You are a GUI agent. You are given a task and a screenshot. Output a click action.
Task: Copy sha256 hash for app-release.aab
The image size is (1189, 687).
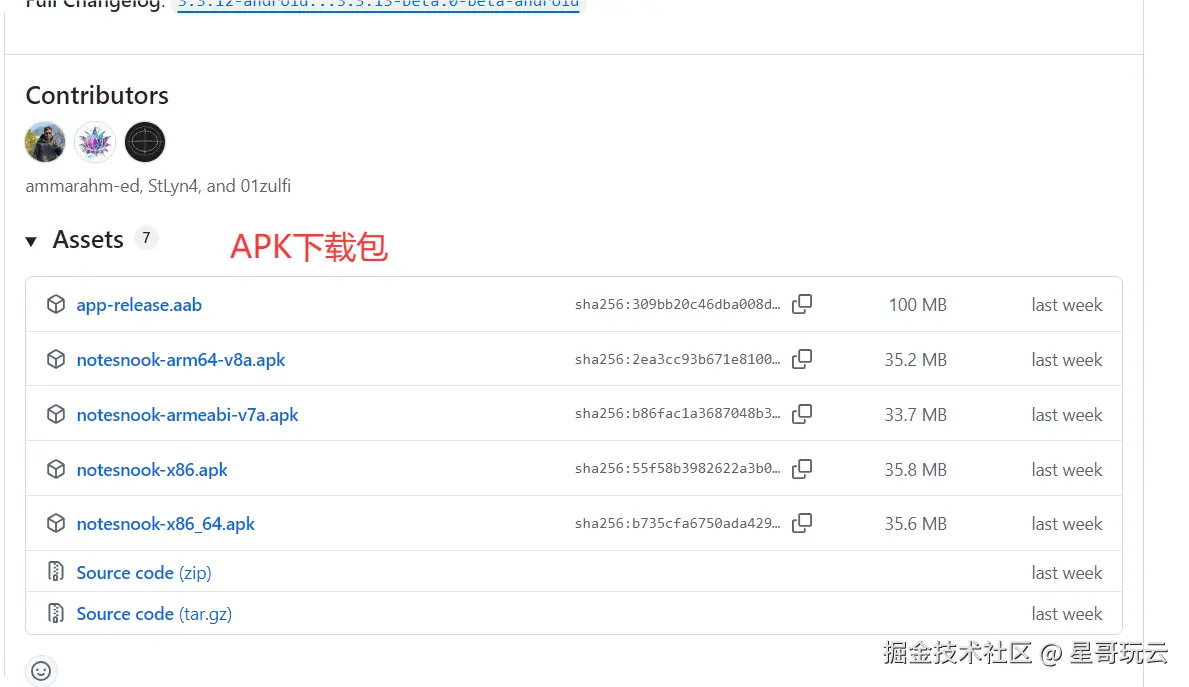tap(802, 304)
